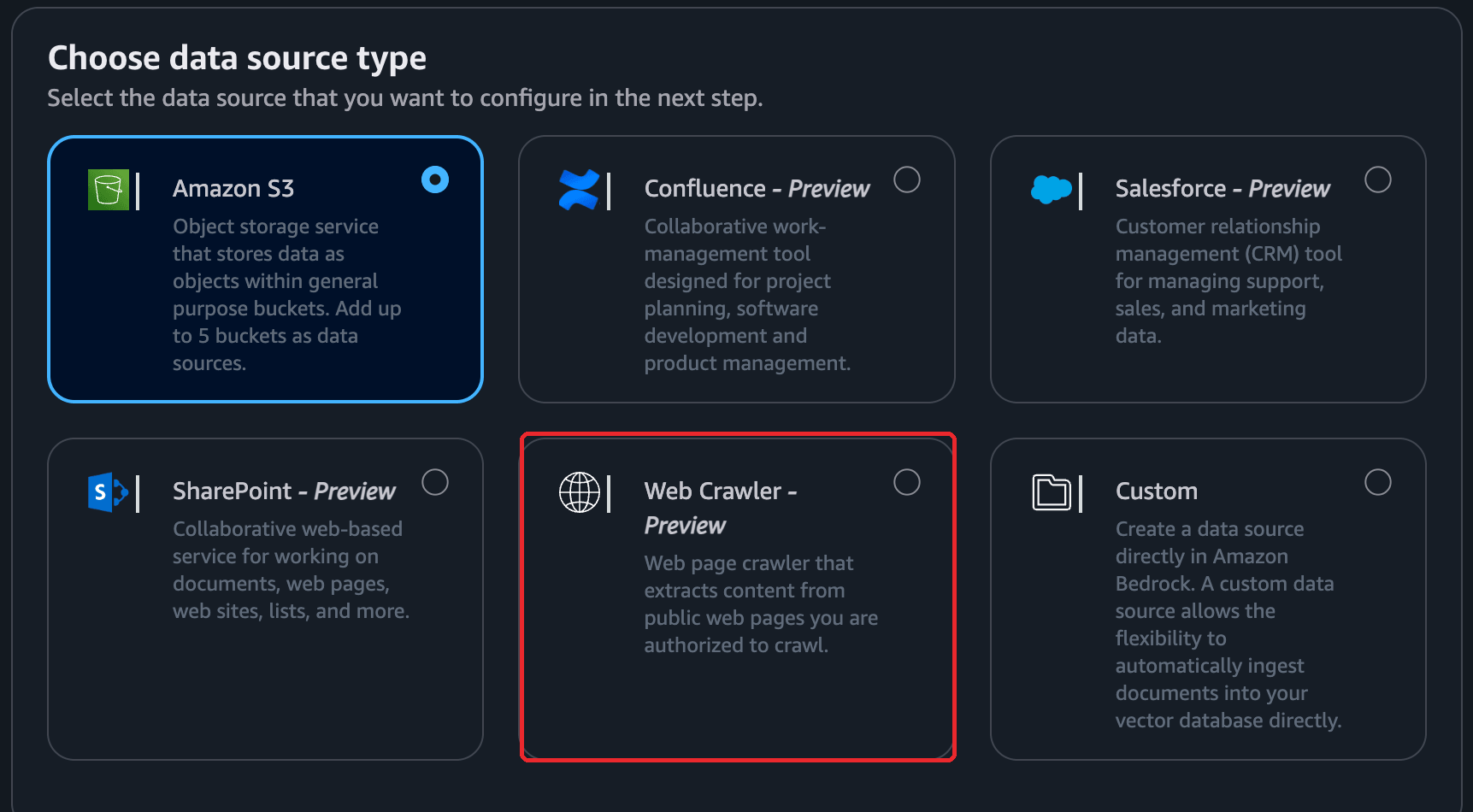The image size is (1473, 812).
Task: Click the Amazon S3 bucket icon
Action: (109, 189)
